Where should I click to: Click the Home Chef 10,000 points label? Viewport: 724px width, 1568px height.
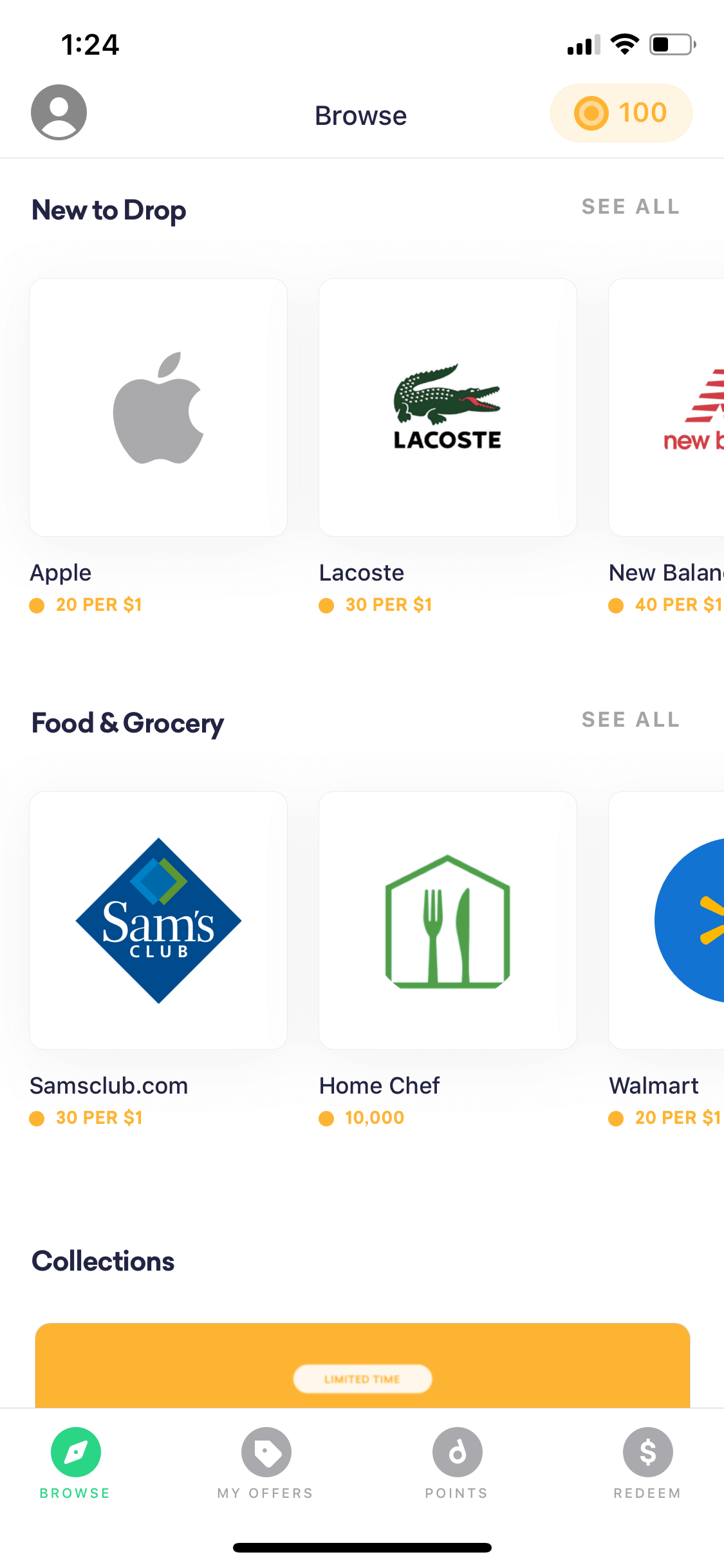(x=375, y=1117)
